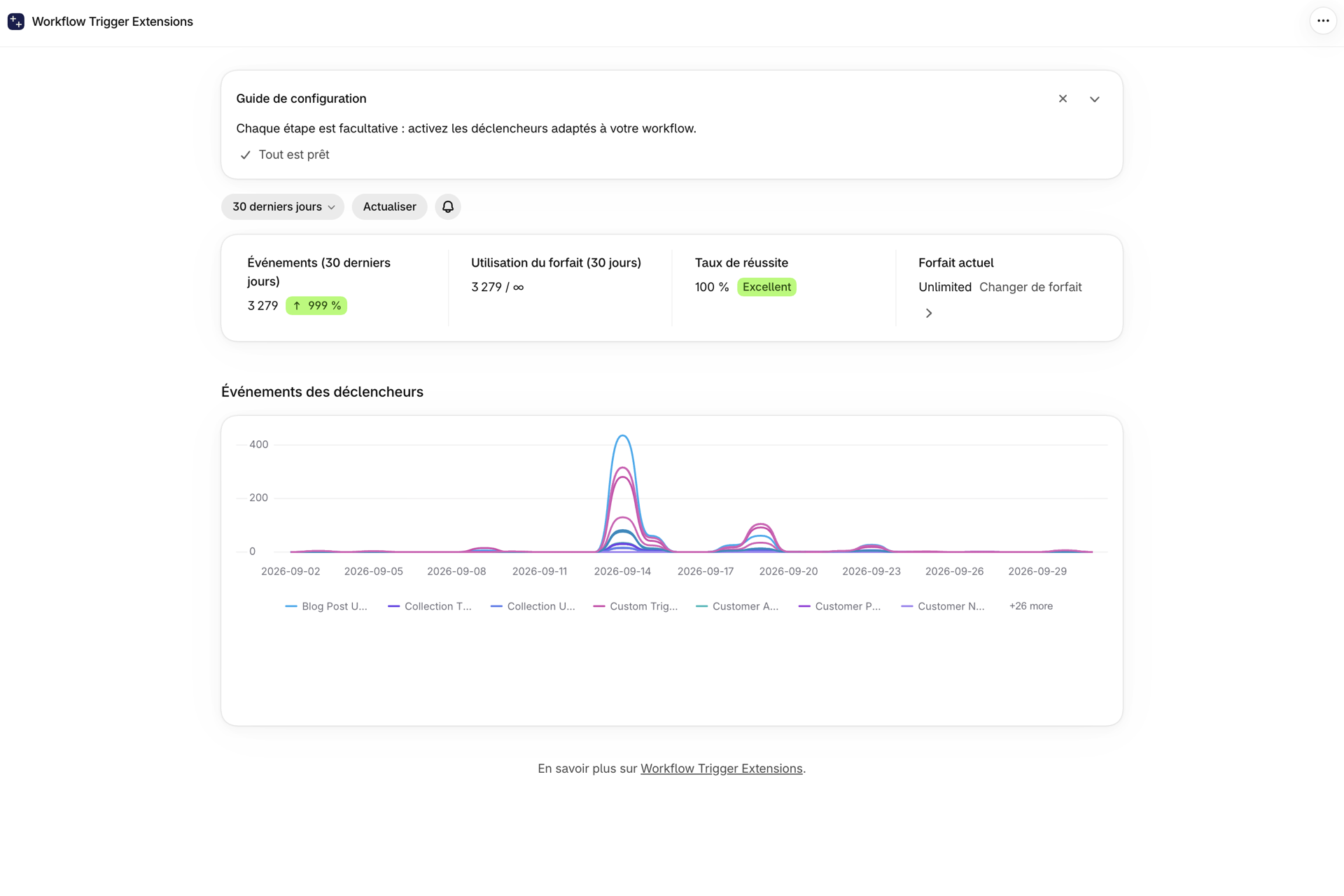Open the three-dot more options menu
Viewport: 1344px width, 896px height.
[x=1322, y=21]
